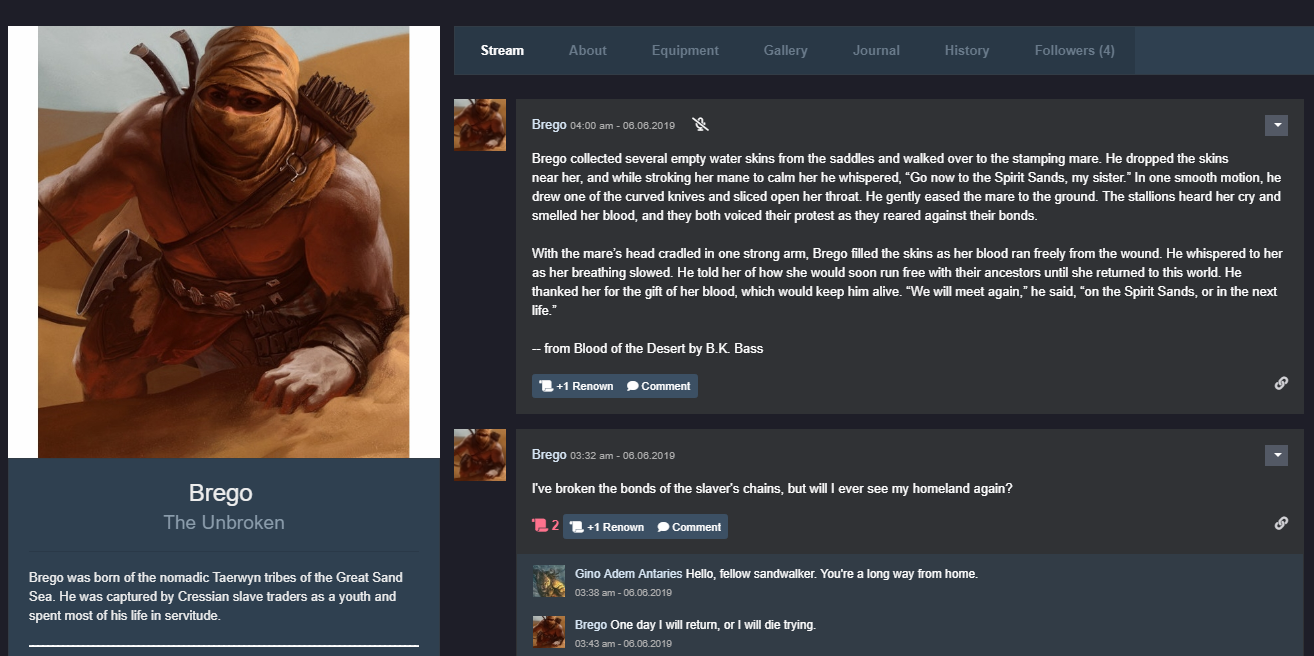1314x656 pixels.
Task: Click Brego's small avatar in comment reply
Action: pyautogui.click(x=549, y=631)
